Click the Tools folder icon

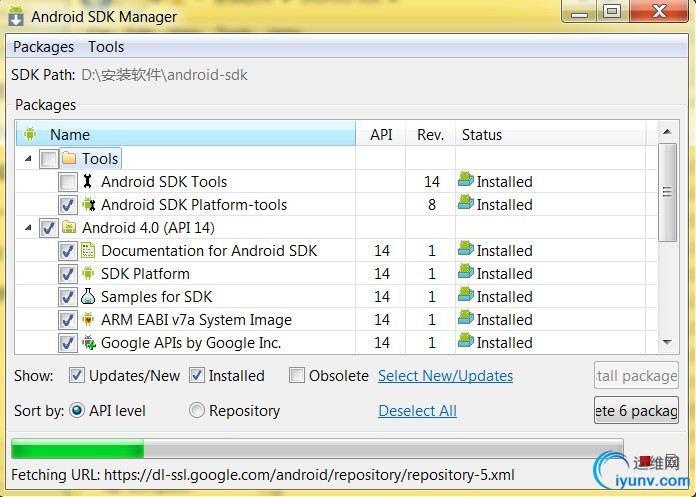(69, 159)
